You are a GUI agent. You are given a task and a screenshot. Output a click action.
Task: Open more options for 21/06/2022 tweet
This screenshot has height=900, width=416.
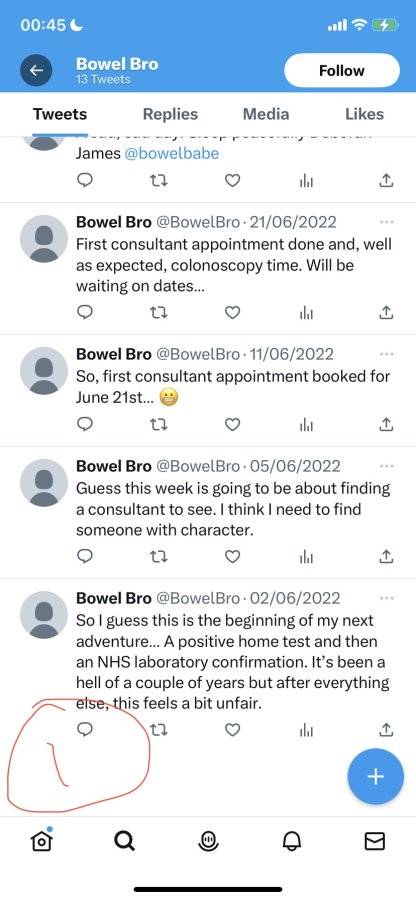387,222
